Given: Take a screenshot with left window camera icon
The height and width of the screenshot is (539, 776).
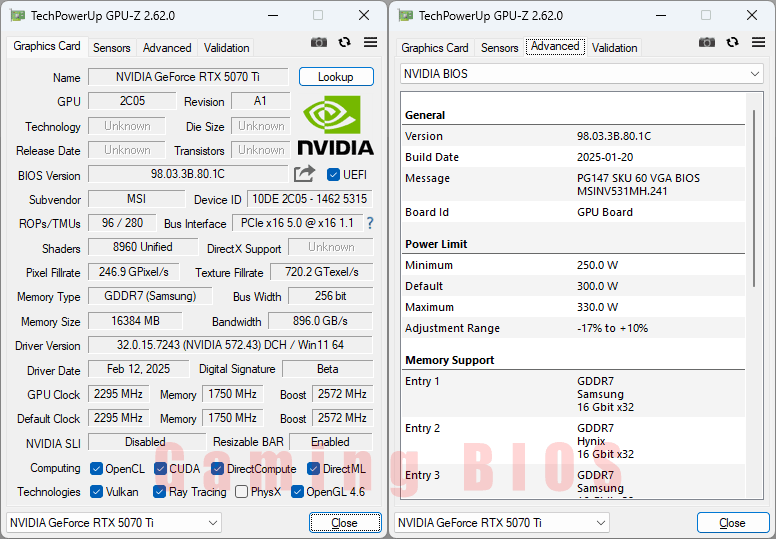Looking at the screenshot, I should 319,43.
